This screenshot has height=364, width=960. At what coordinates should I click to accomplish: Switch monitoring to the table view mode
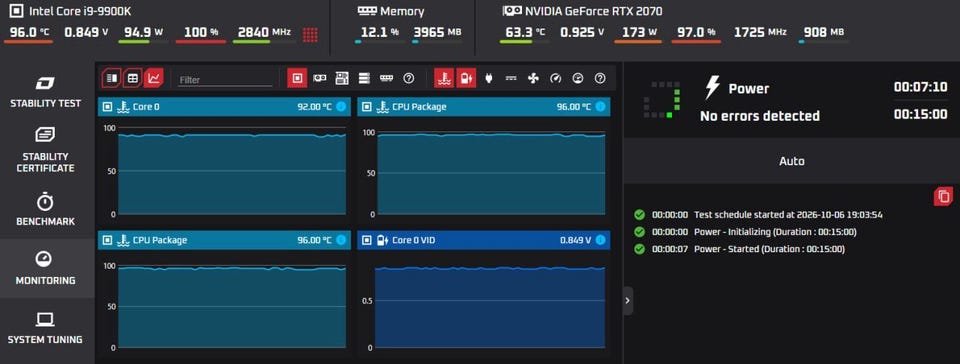pyautogui.click(x=133, y=78)
